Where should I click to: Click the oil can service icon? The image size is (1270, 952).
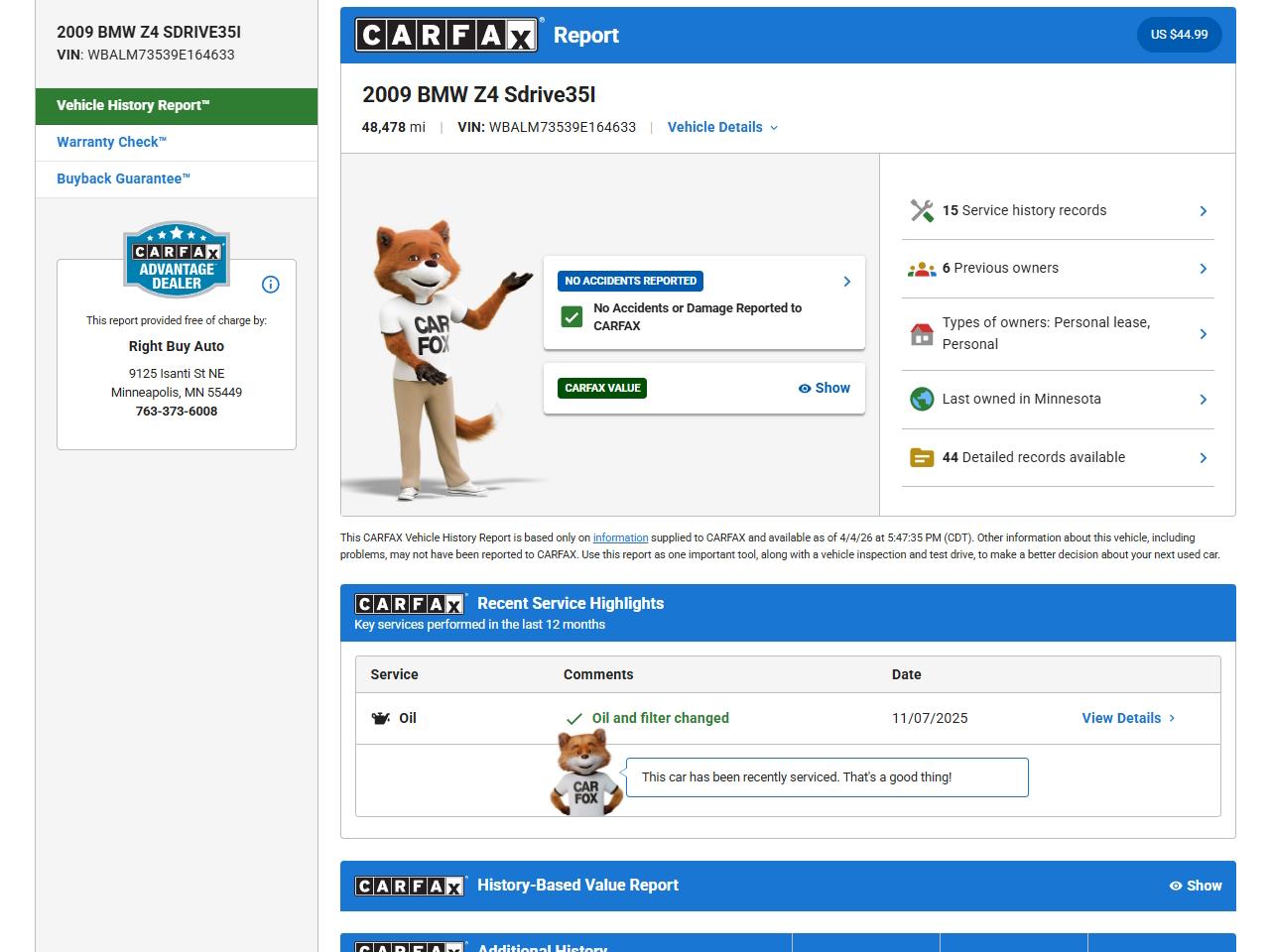[380, 718]
